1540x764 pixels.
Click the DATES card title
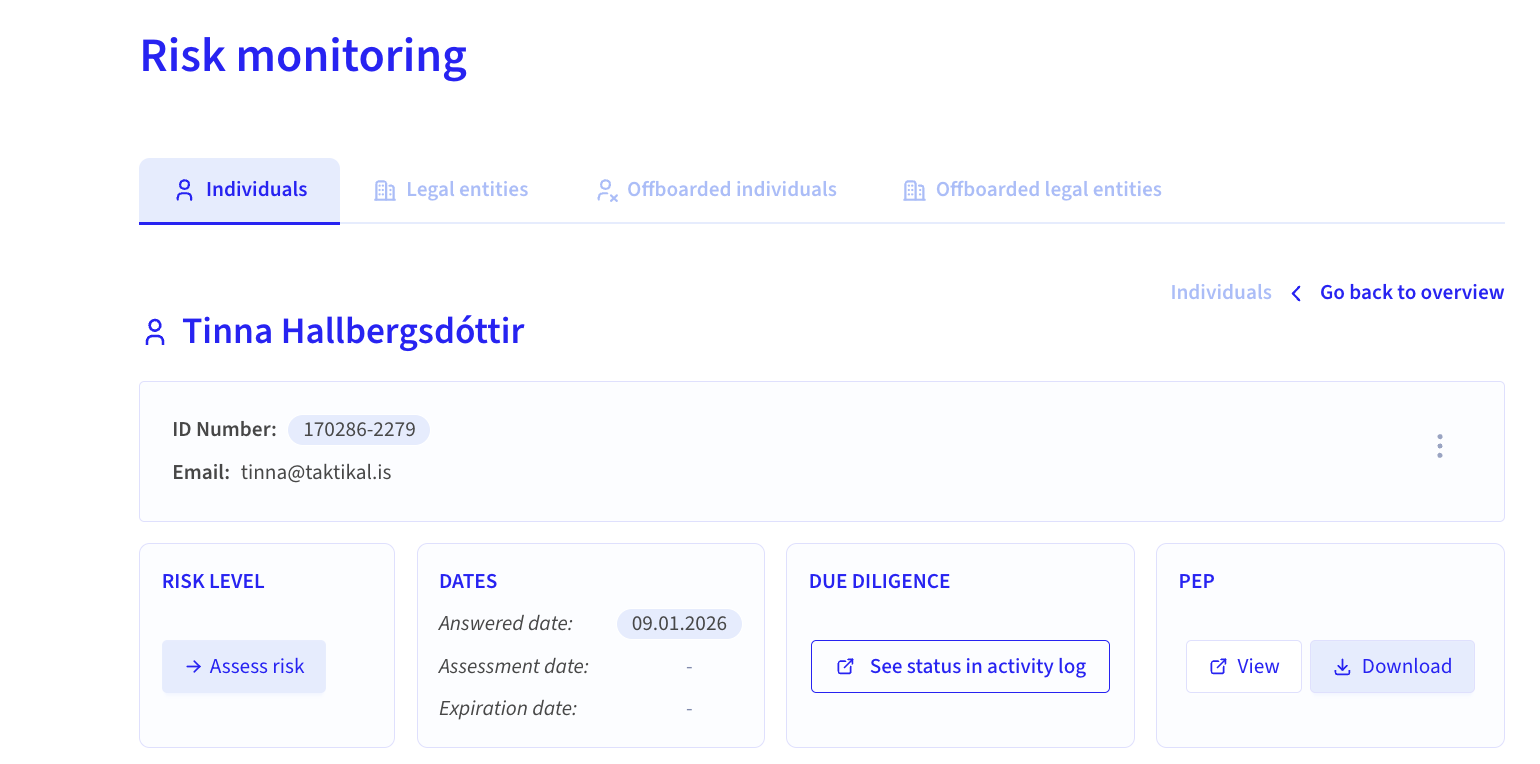[x=468, y=582]
